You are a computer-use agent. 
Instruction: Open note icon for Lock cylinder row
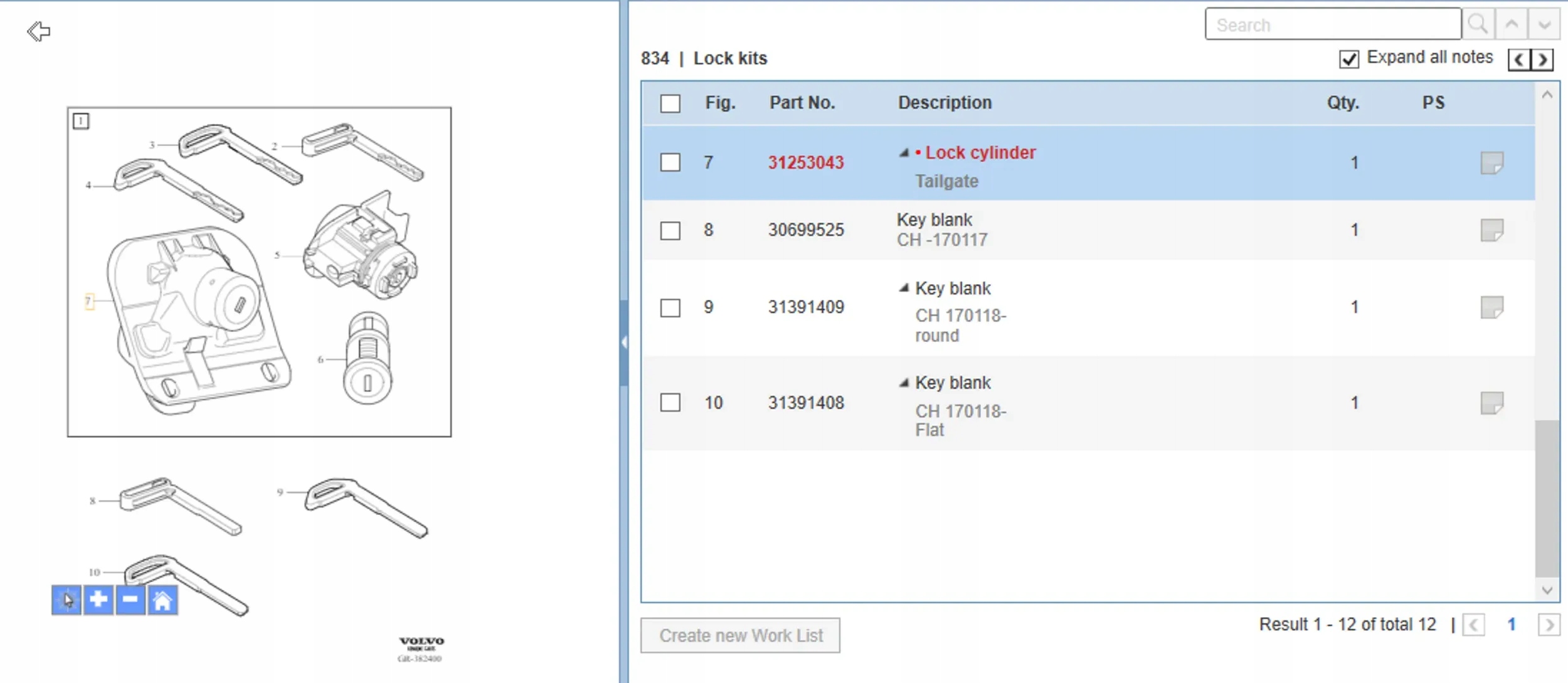click(1491, 163)
